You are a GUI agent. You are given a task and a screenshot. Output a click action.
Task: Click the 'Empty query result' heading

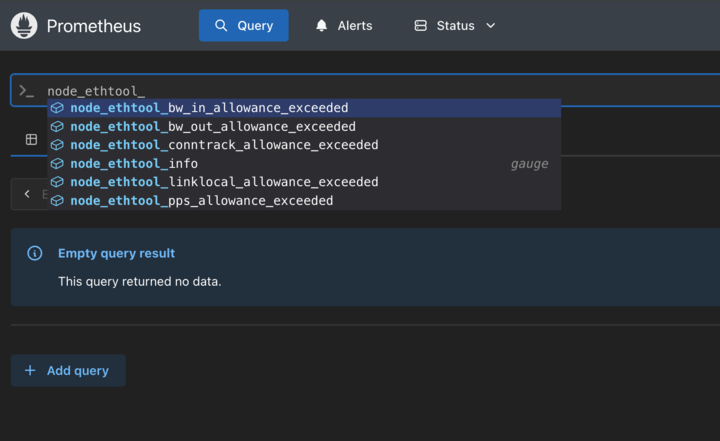pos(116,254)
